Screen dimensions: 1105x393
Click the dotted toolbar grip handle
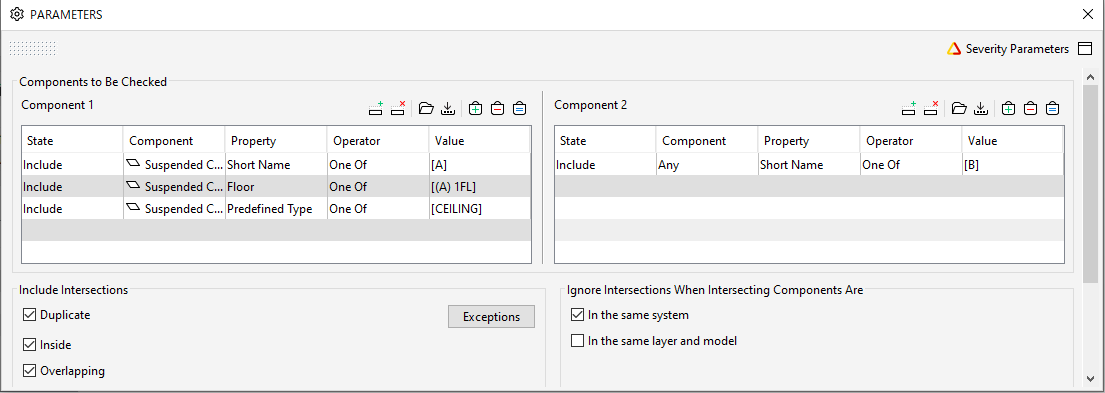(x=32, y=49)
